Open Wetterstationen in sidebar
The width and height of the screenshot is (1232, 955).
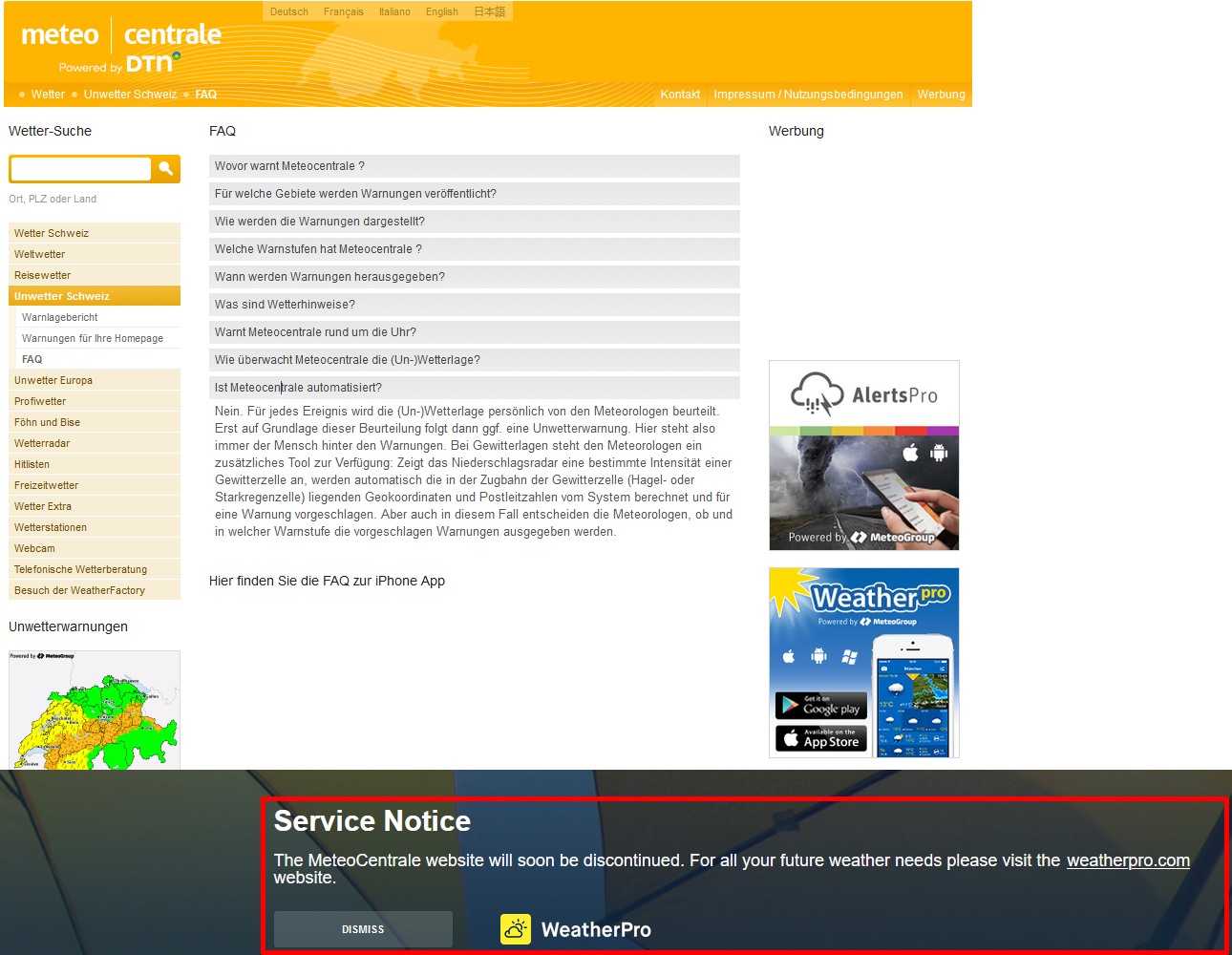click(95, 527)
